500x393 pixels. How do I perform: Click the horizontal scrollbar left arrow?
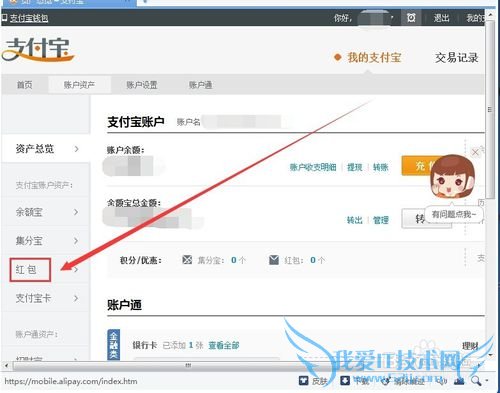[x=6, y=366]
